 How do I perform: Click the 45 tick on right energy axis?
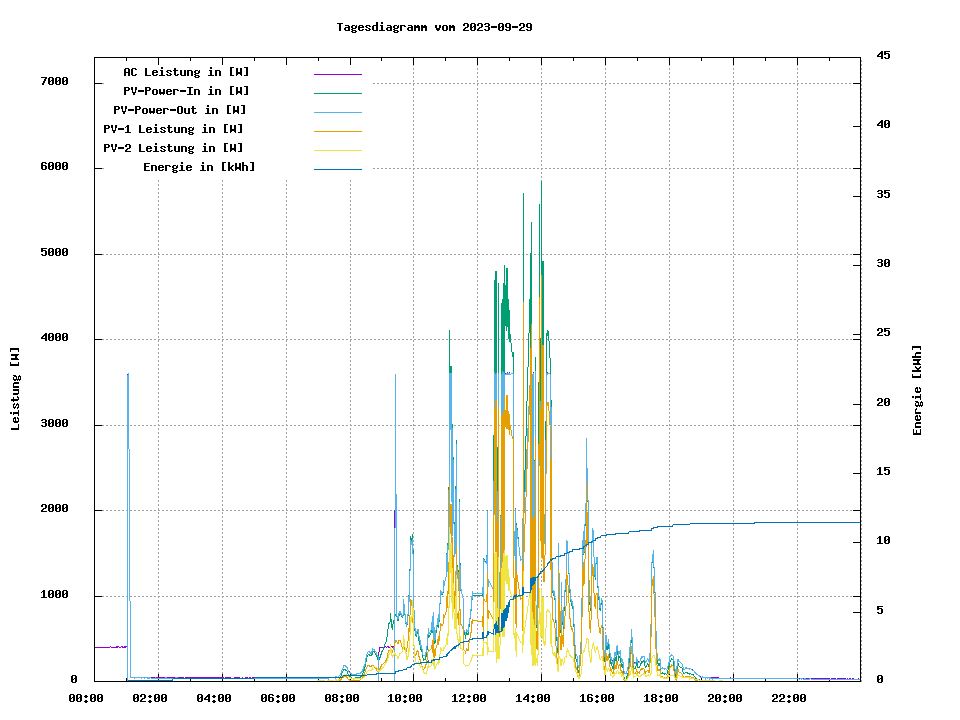(x=883, y=56)
